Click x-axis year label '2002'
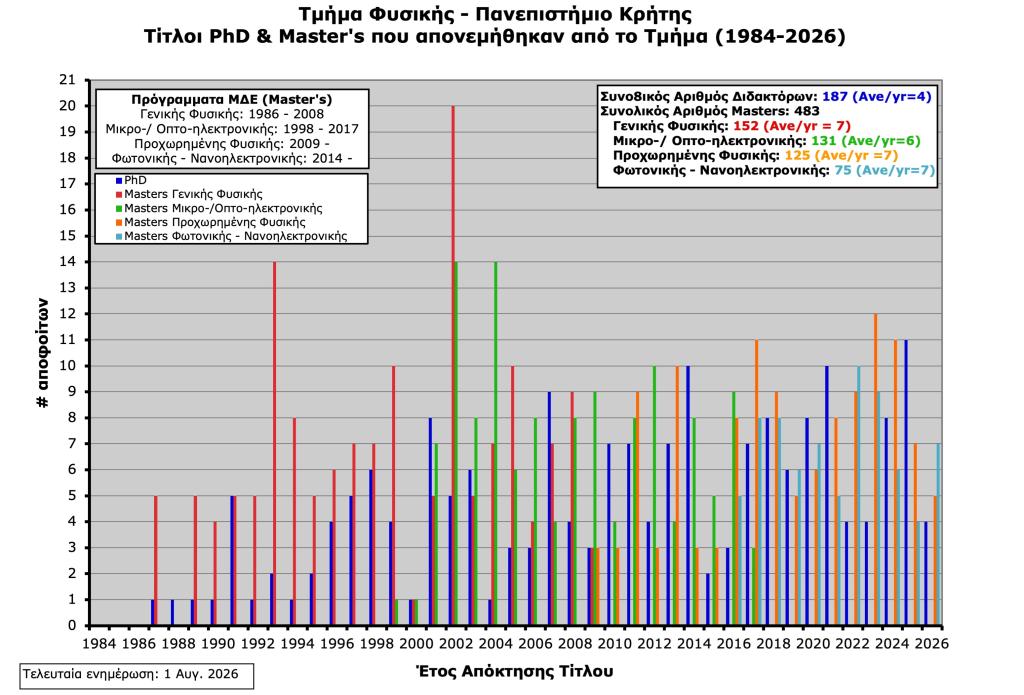Image resolution: width=1024 pixels, height=695 pixels. click(456, 644)
